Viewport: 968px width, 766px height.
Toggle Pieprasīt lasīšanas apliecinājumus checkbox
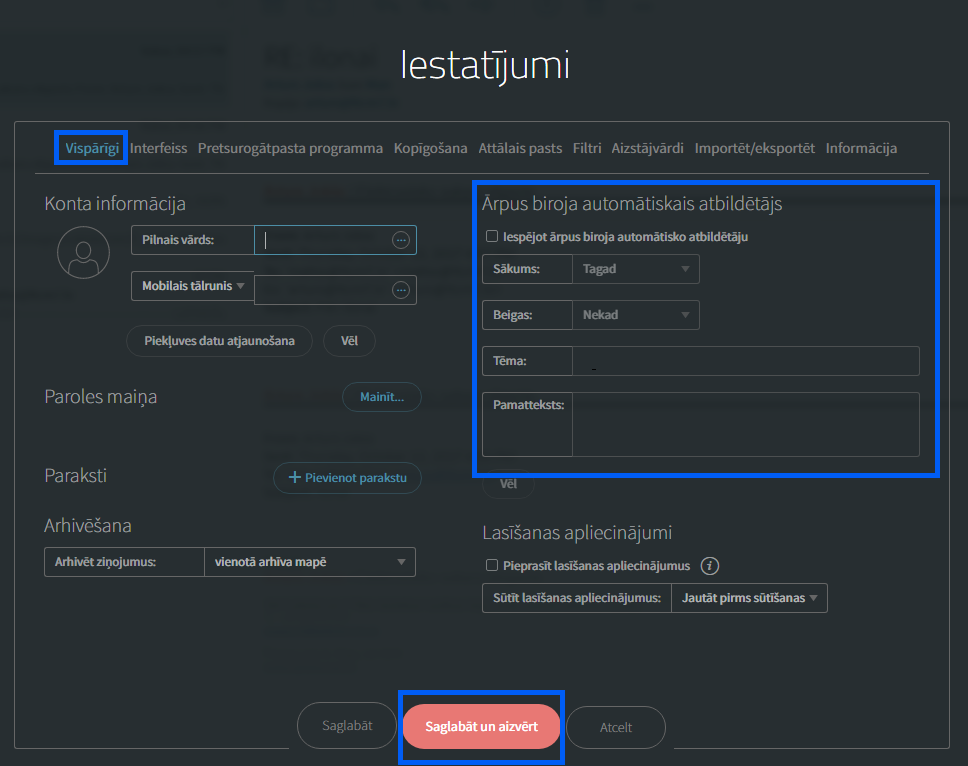[492, 565]
